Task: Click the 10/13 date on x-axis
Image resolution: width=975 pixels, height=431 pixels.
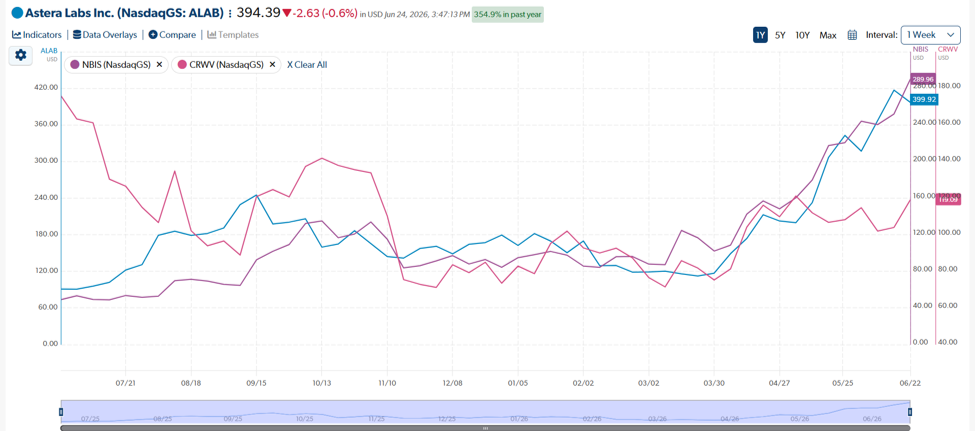Action: (321, 382)
